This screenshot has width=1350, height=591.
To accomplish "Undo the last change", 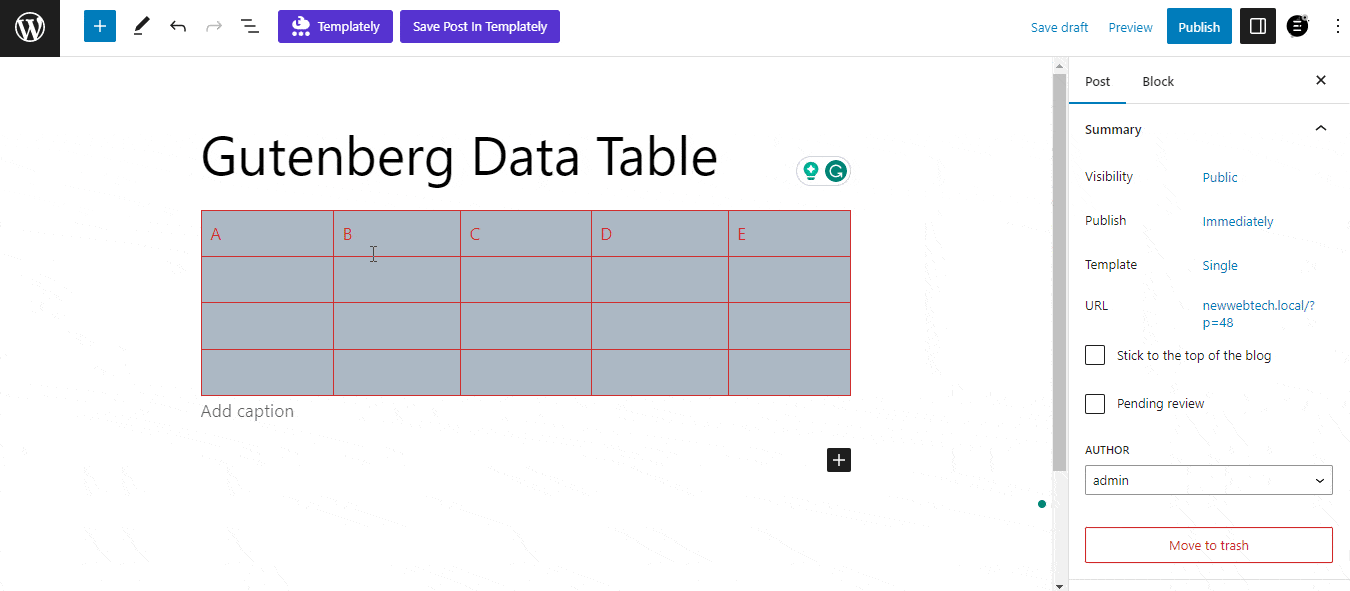I will (x=178, y=26).
